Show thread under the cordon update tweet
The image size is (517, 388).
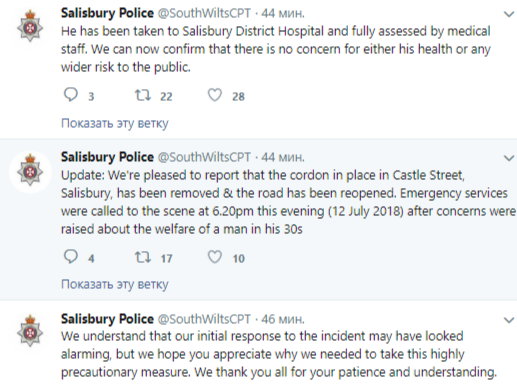pyautogui.click(x=115, y=284)
